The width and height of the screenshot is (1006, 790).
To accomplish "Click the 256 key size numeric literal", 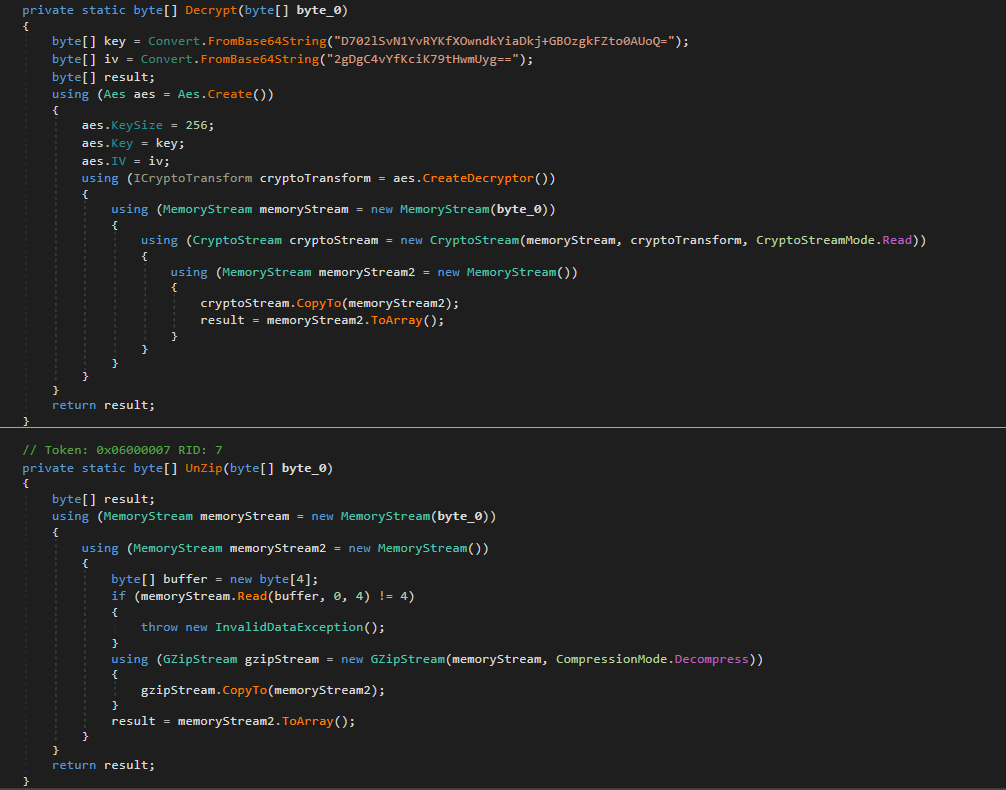I will [199, 125].
